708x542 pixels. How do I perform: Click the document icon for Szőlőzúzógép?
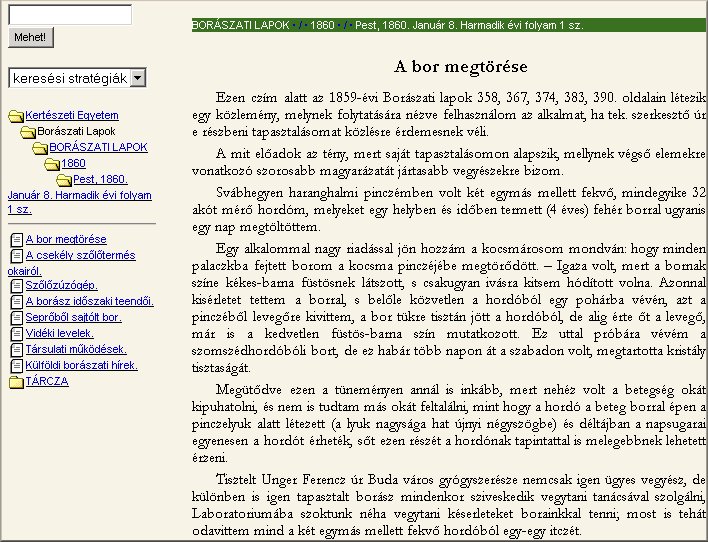pyautogui.click(x=17, y=286)
